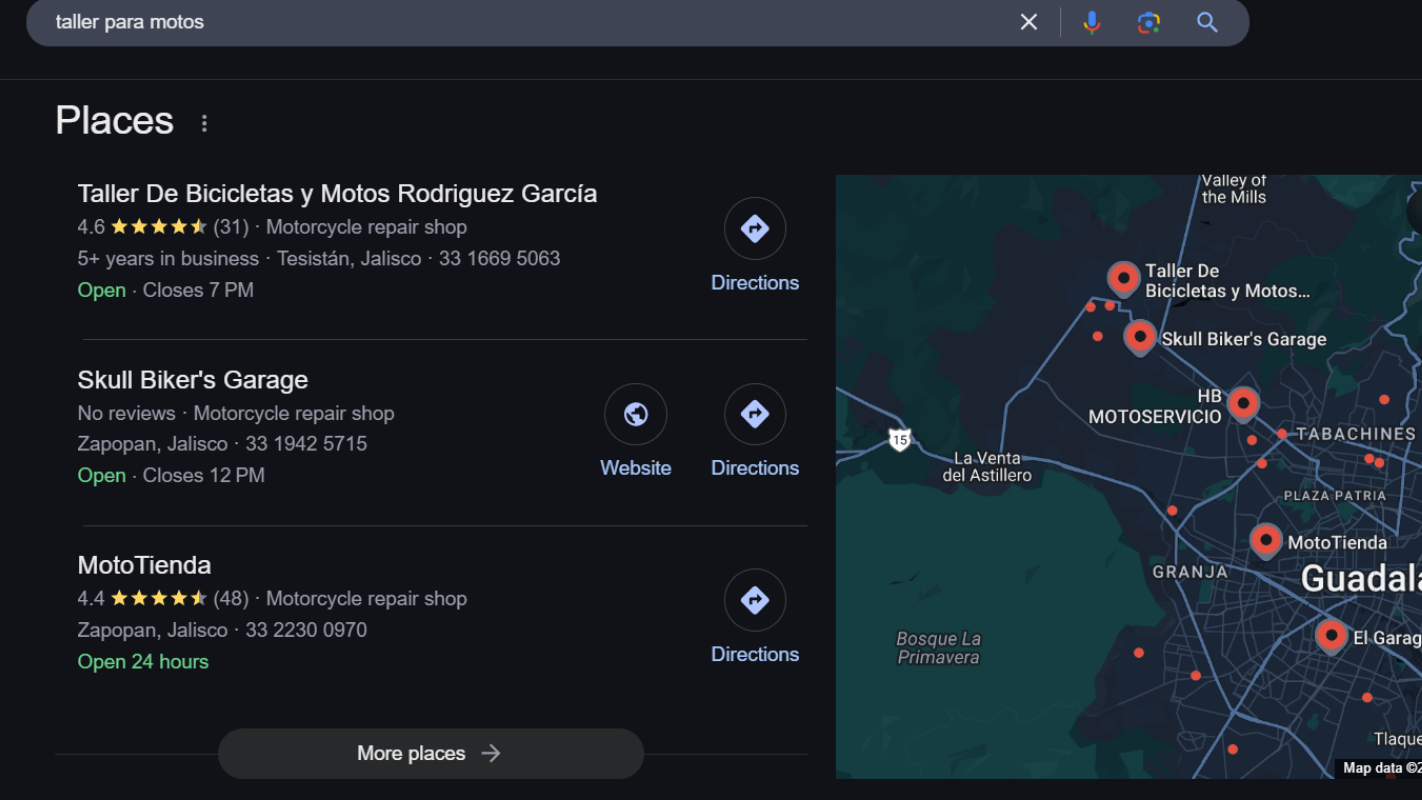Click the Bosque La Primavera map label
Viewport: 1422px width, 800px height.
click(x=938, y=648)
